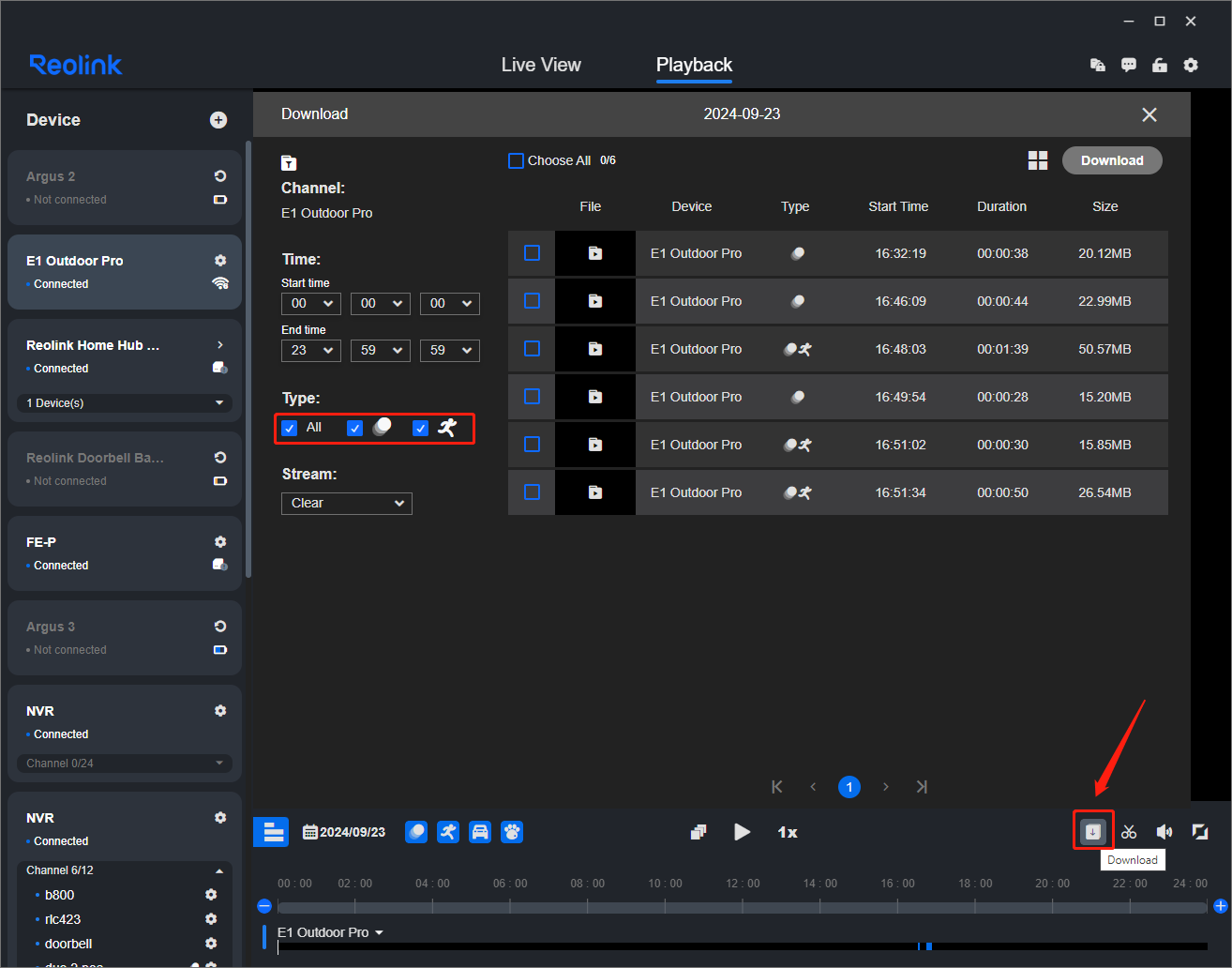The image size is (1232, 968).
Task: Mute the playback volume
Action: (x=1164, y=832)
